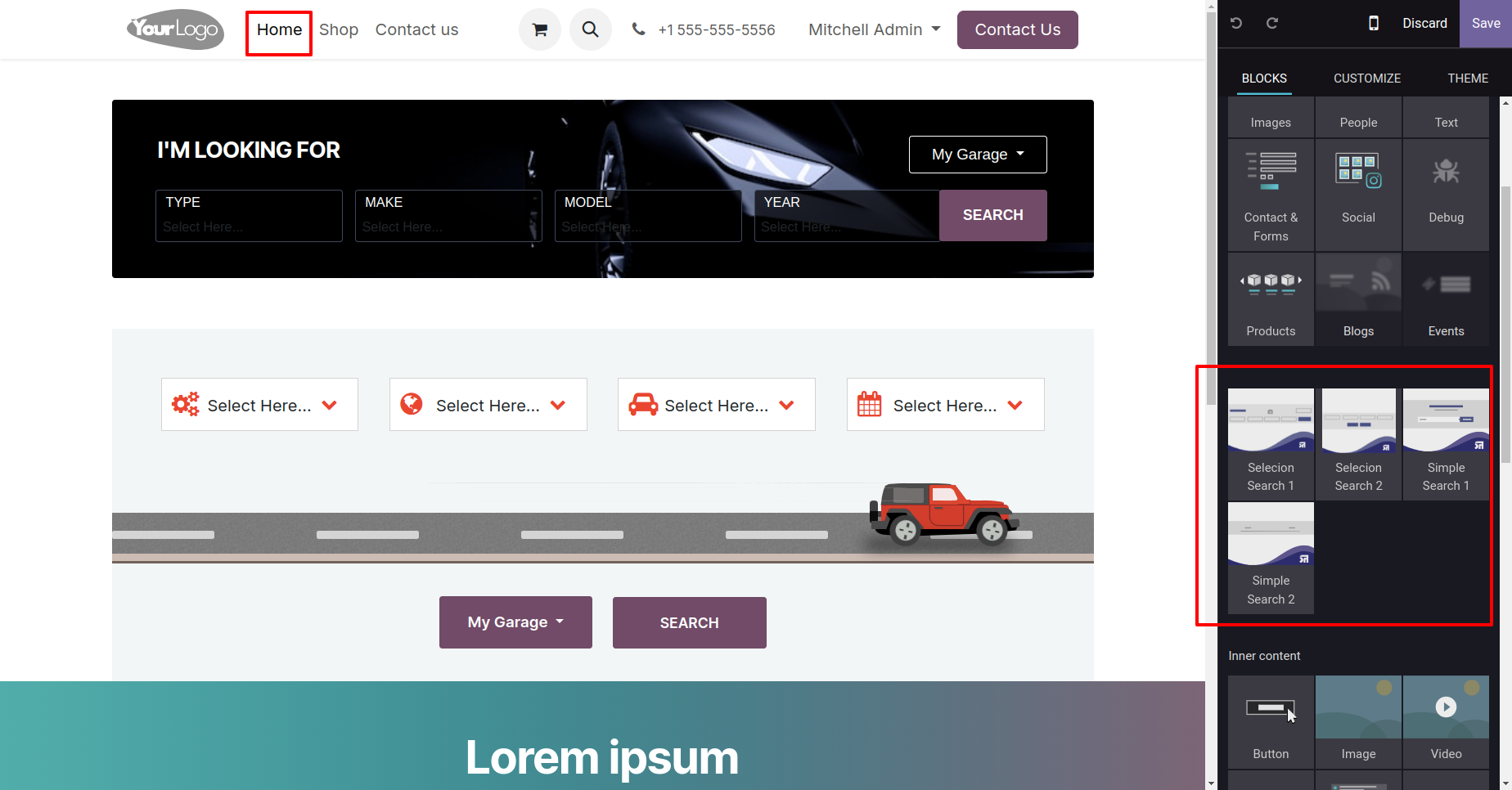Open the Contact us menu item

pos(416,29)
